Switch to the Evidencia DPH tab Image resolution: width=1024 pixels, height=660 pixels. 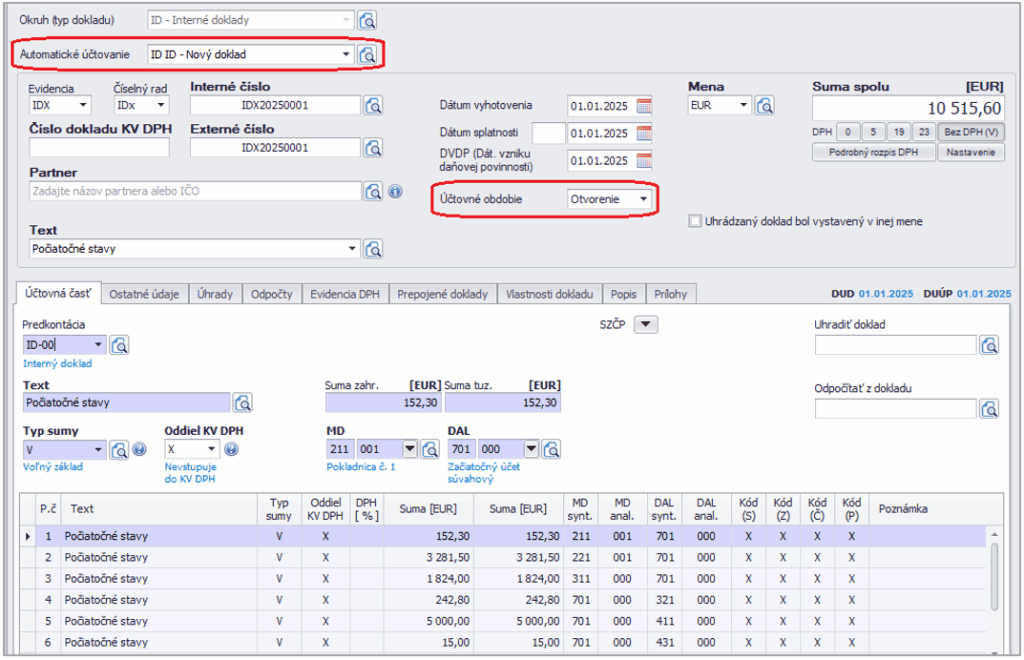pos(345,294)
